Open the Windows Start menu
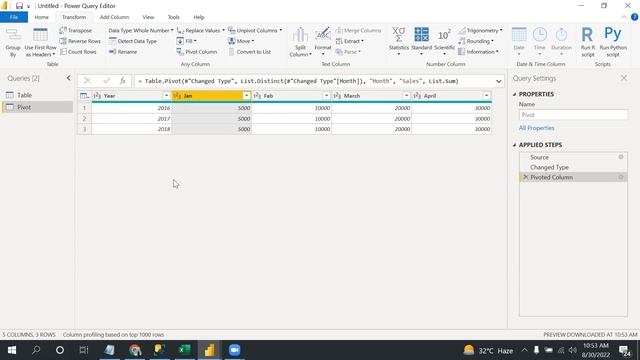The height and width of the screenshot is (360, 640). click(x=11, y=350)
